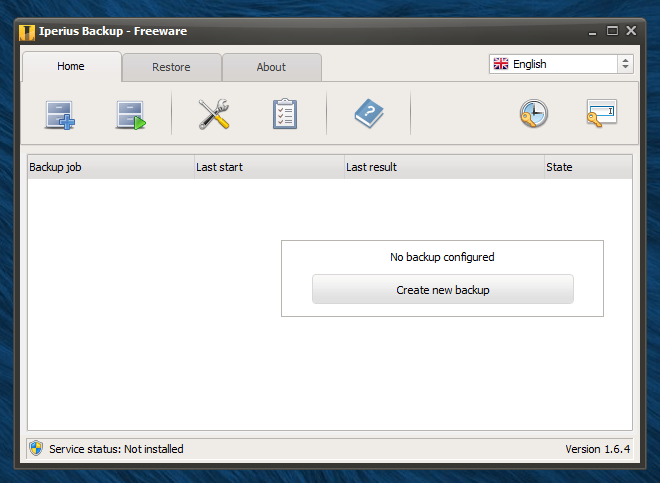The height and width of the screenshot is (483, 660).
Task: Minimize the Iperius Backup window
Action: (592, 32)
